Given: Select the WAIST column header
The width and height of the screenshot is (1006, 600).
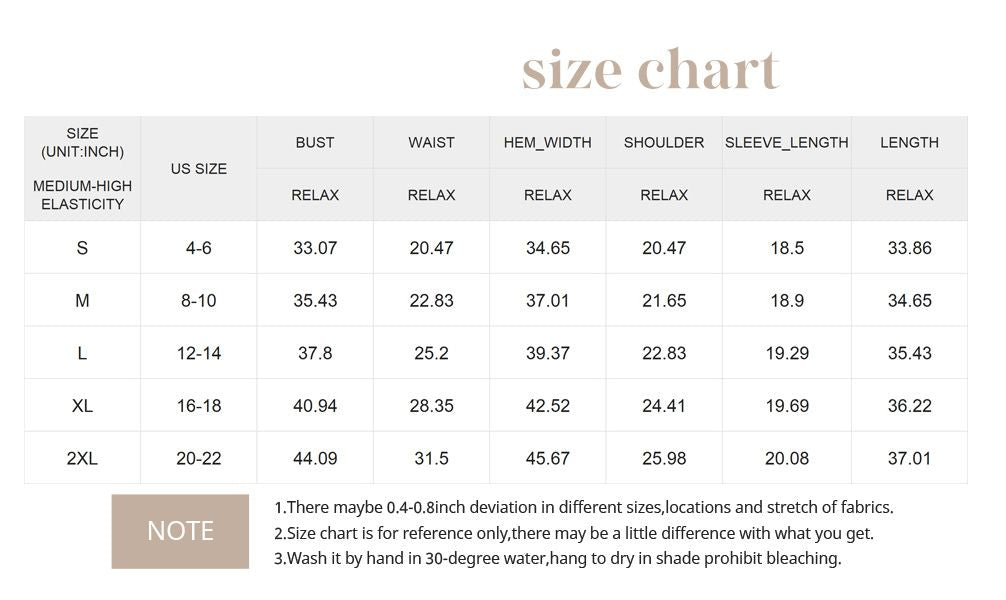Looking at the screenshot, I should (x=431, y=142).
